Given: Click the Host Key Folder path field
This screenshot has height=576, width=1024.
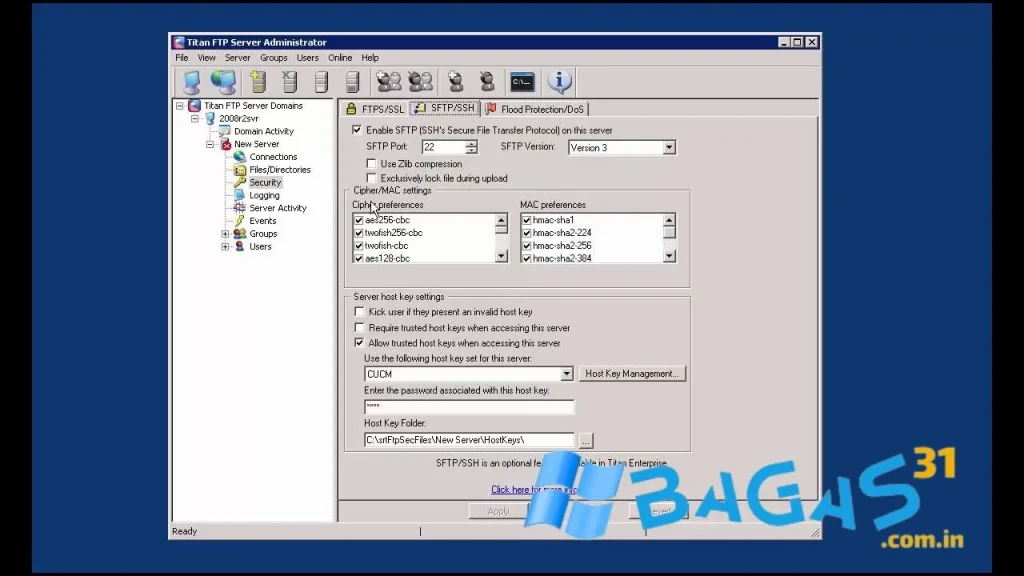Looking at the screenshot, I should point(469,440).
